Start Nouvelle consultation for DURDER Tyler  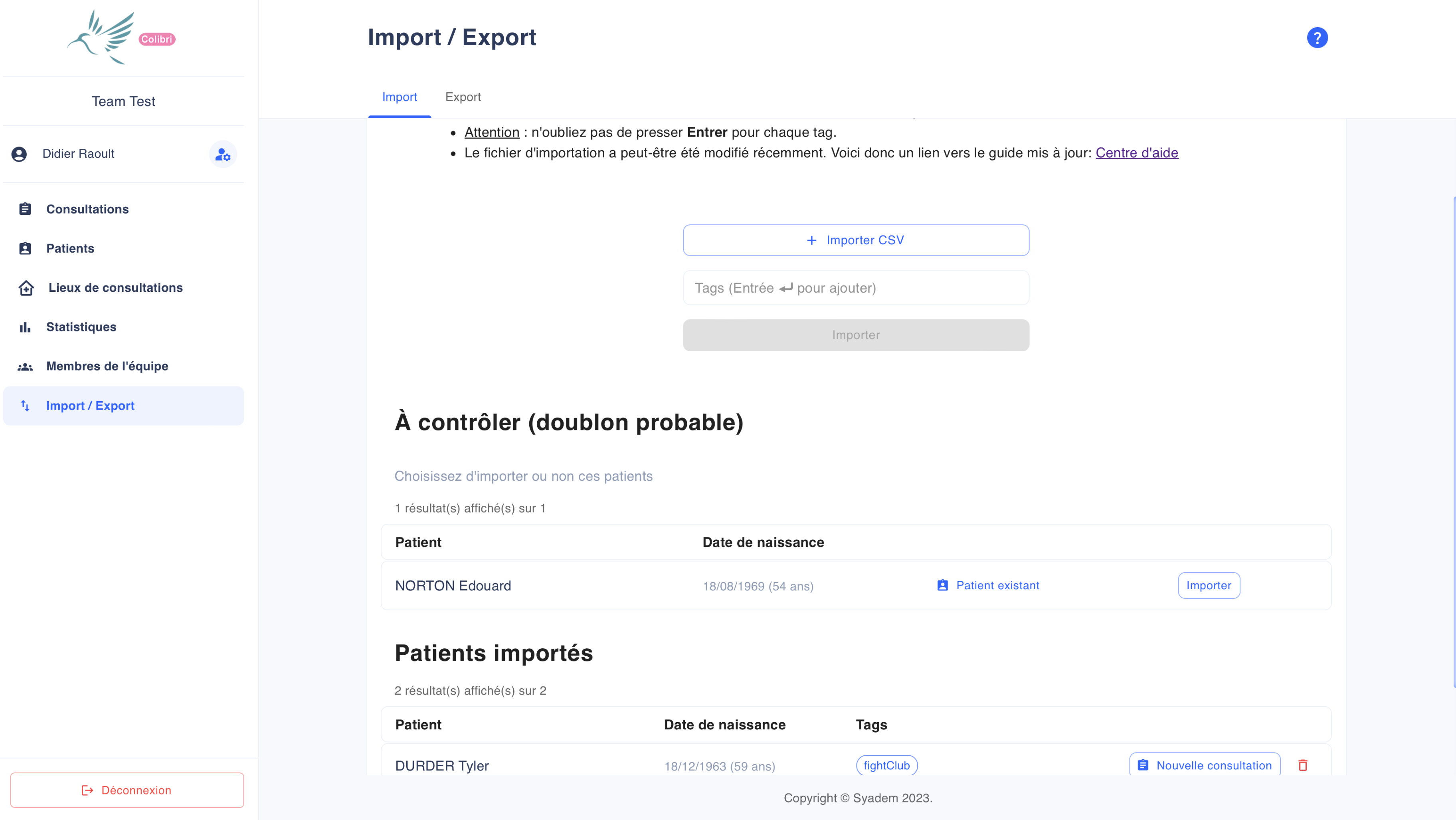(1205, 765)
